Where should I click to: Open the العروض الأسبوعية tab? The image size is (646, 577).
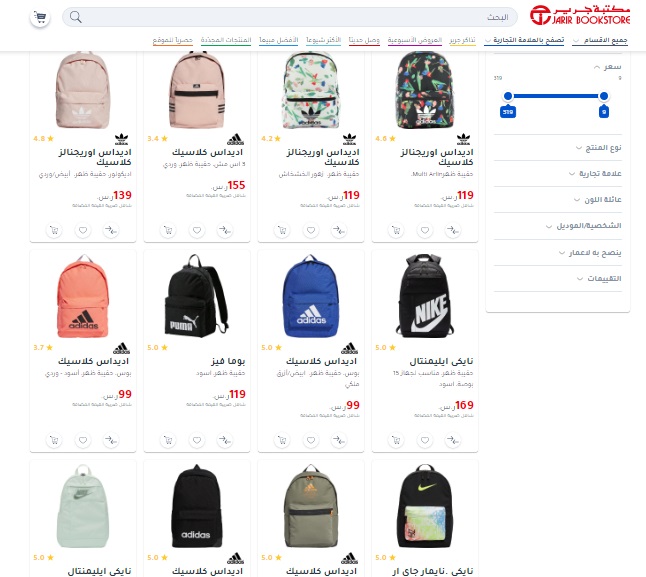(415, 40)
